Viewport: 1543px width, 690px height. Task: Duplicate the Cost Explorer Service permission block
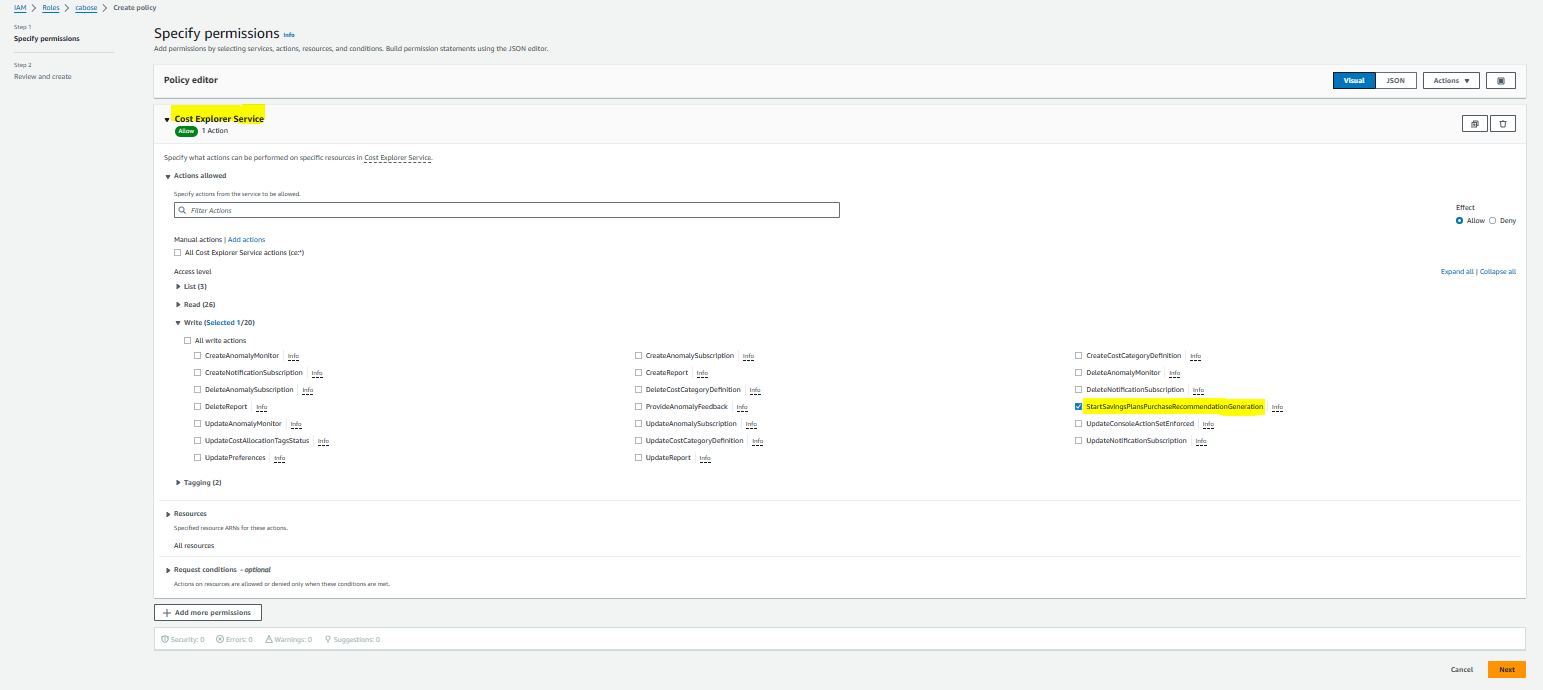tap(1474, 124)
